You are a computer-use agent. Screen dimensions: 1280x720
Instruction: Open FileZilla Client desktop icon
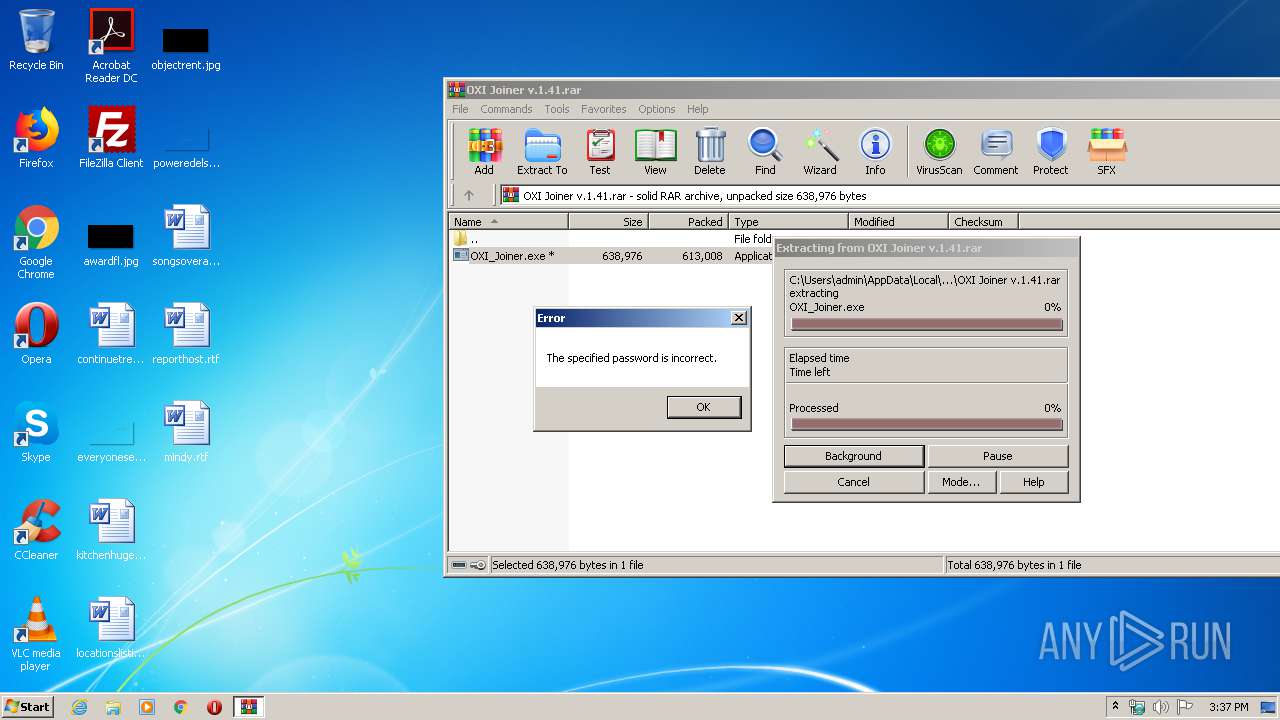(111, 137)
